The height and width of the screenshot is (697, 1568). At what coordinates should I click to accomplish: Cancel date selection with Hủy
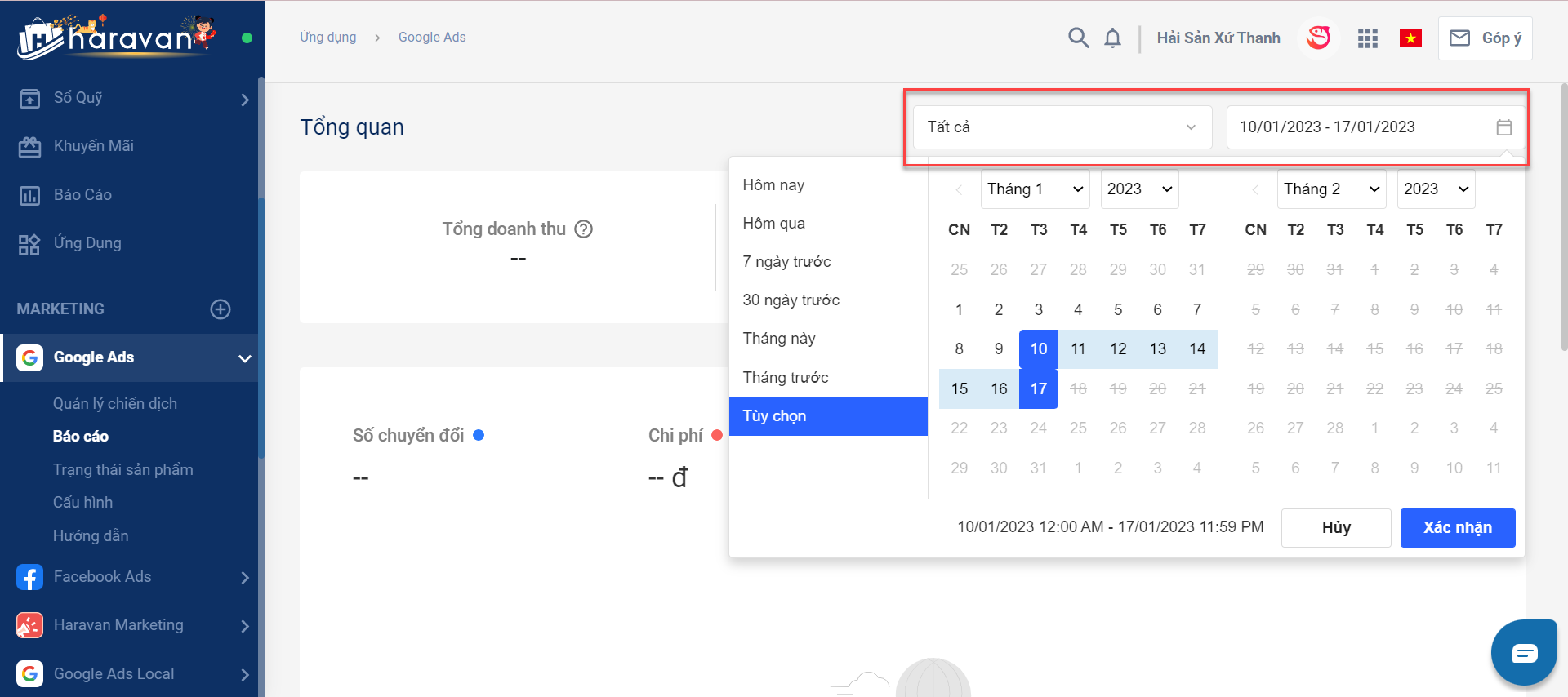(1335, 528)
